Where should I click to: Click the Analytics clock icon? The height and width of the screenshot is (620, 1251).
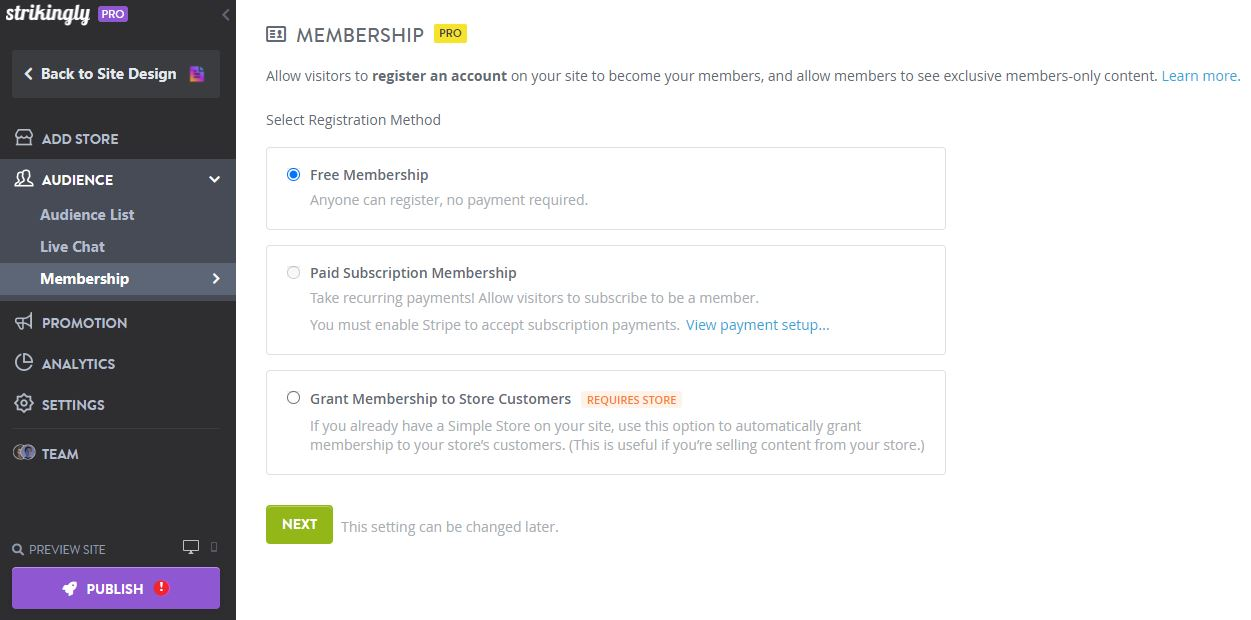[x=23, y=363]
